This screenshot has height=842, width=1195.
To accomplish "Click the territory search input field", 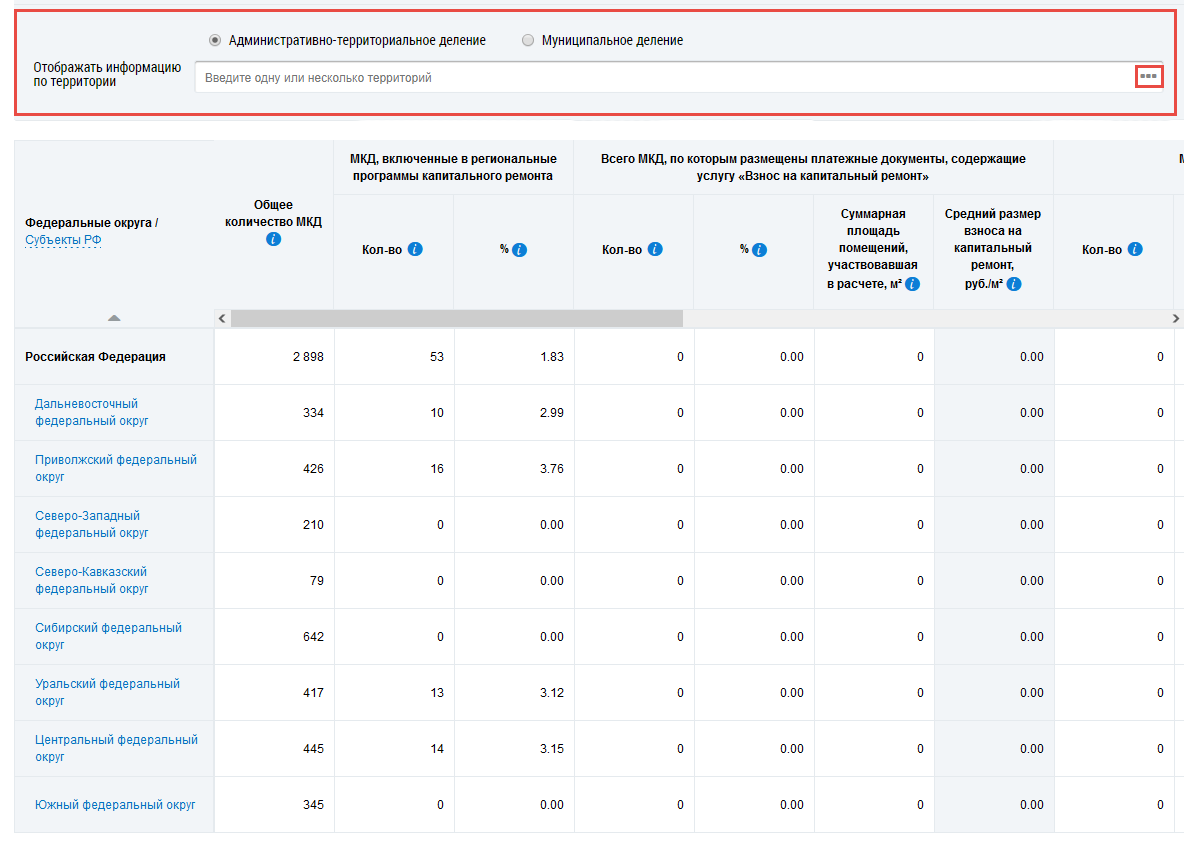I will tap(660, 77).
